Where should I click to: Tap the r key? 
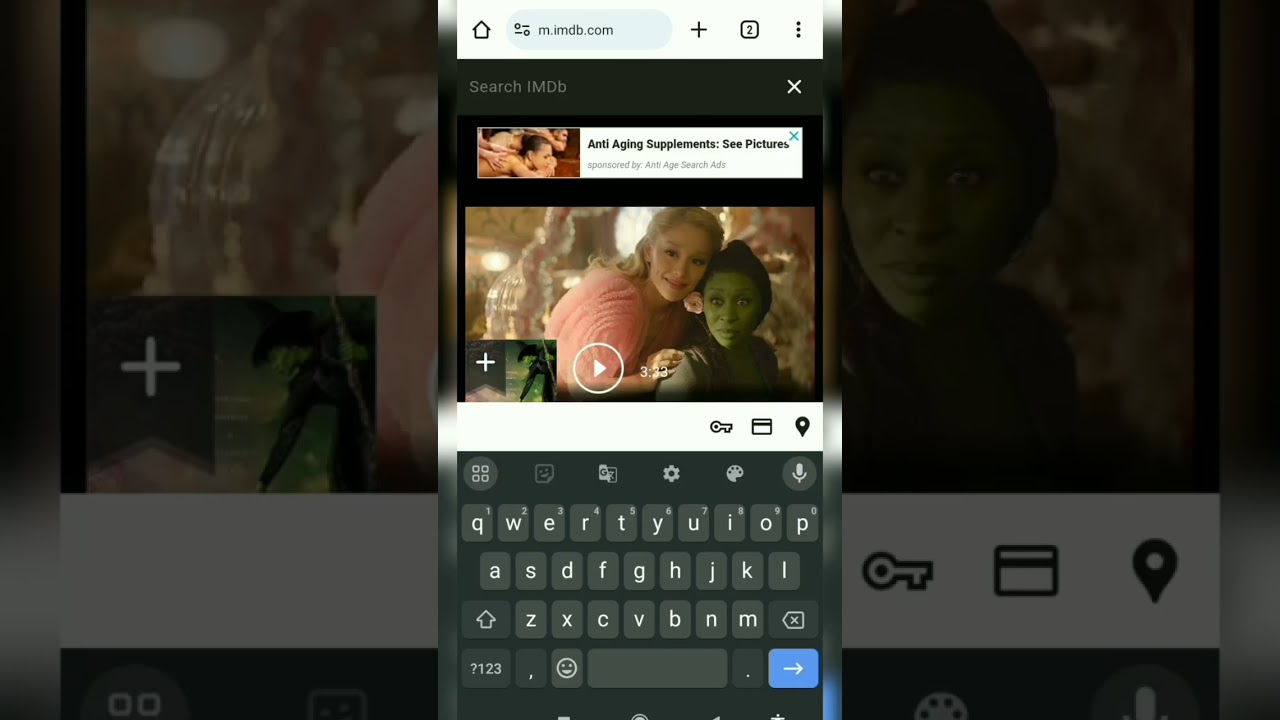pos(585,523)
